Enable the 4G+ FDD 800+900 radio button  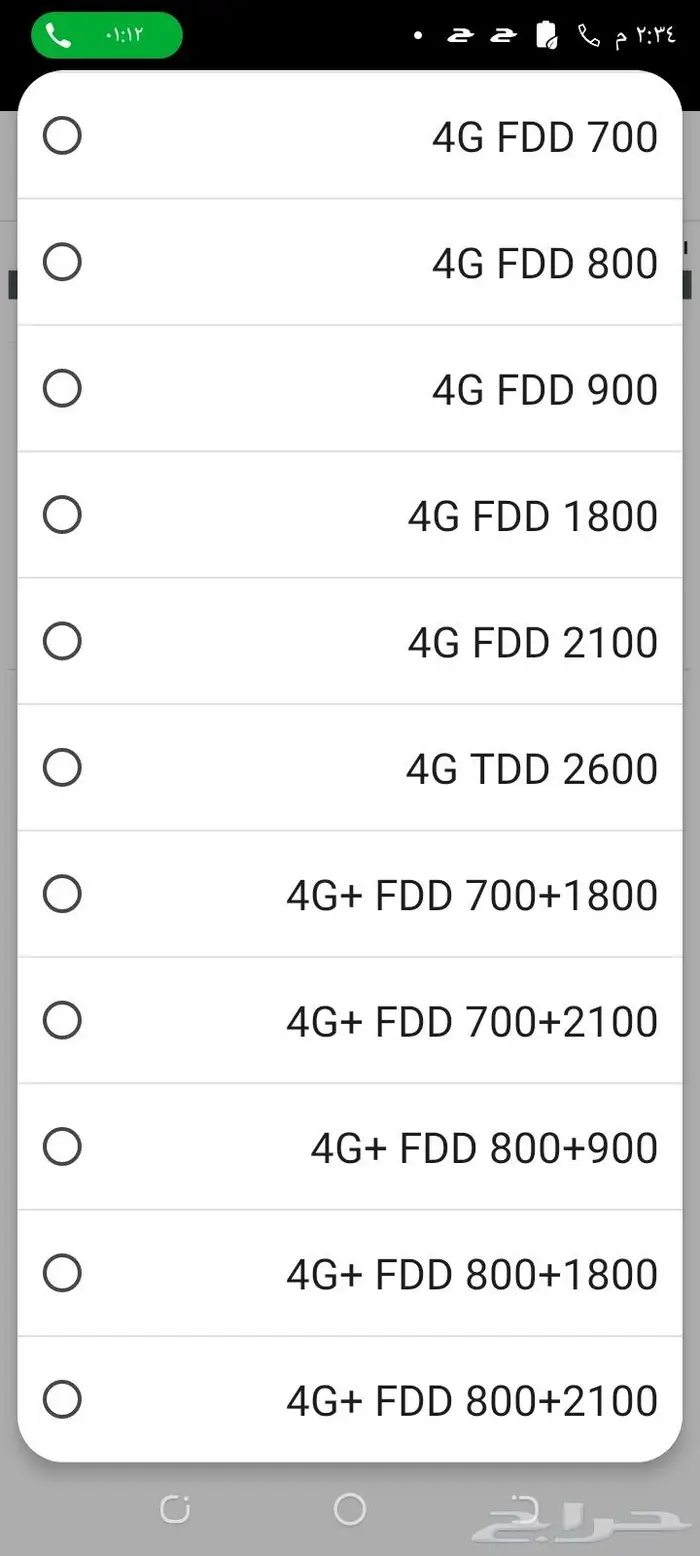pyautogui.click(x=62, y=1146)
